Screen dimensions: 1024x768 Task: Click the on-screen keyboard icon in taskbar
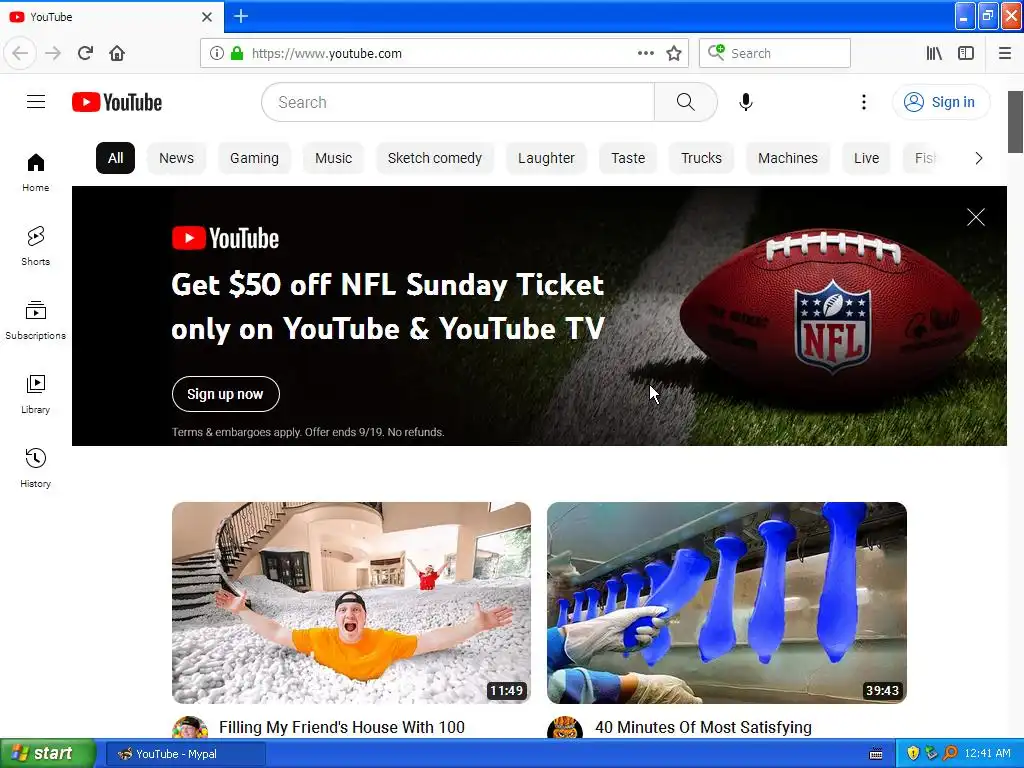[876, 754]
